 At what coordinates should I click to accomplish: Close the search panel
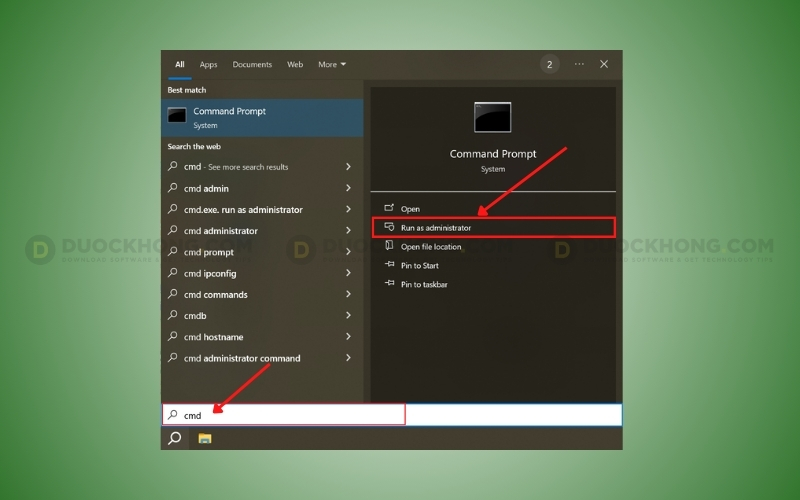(604, 64)
